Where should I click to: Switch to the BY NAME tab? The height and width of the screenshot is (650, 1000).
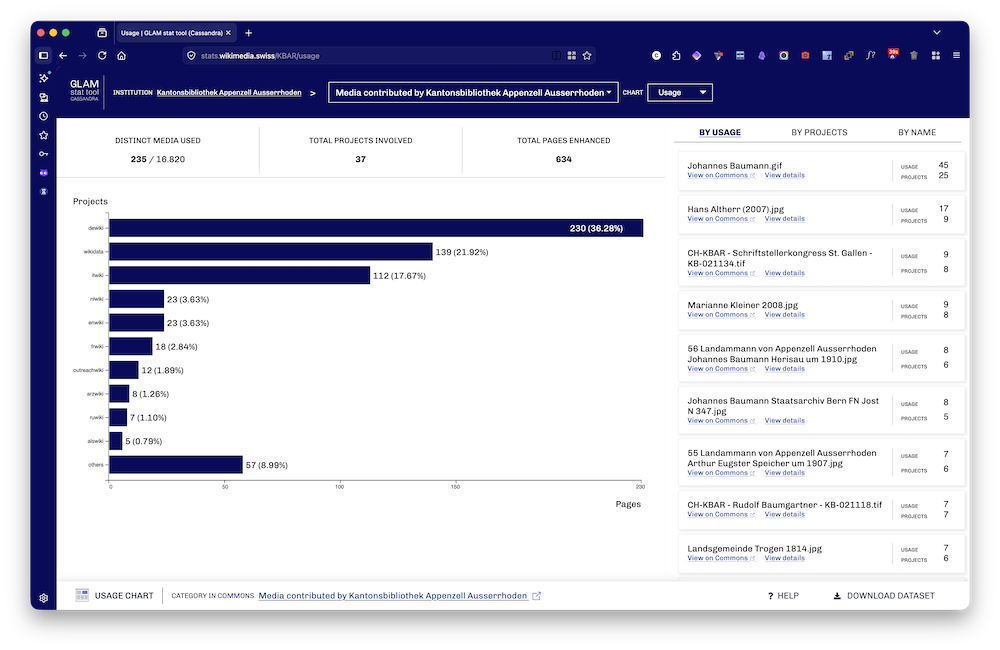pyautogui.click(x=916, y=132)
